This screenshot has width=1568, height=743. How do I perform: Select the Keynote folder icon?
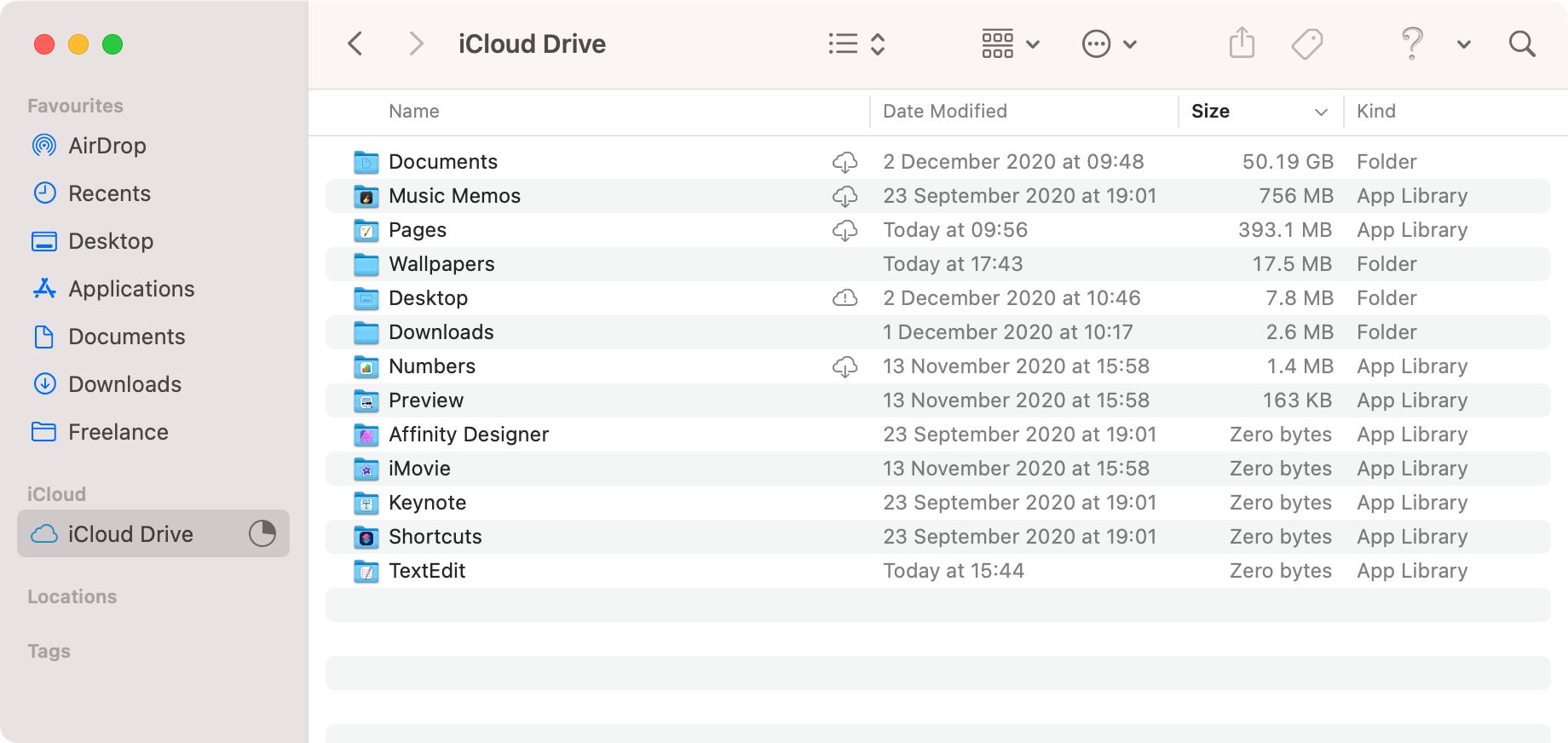[x=366, y=503]
